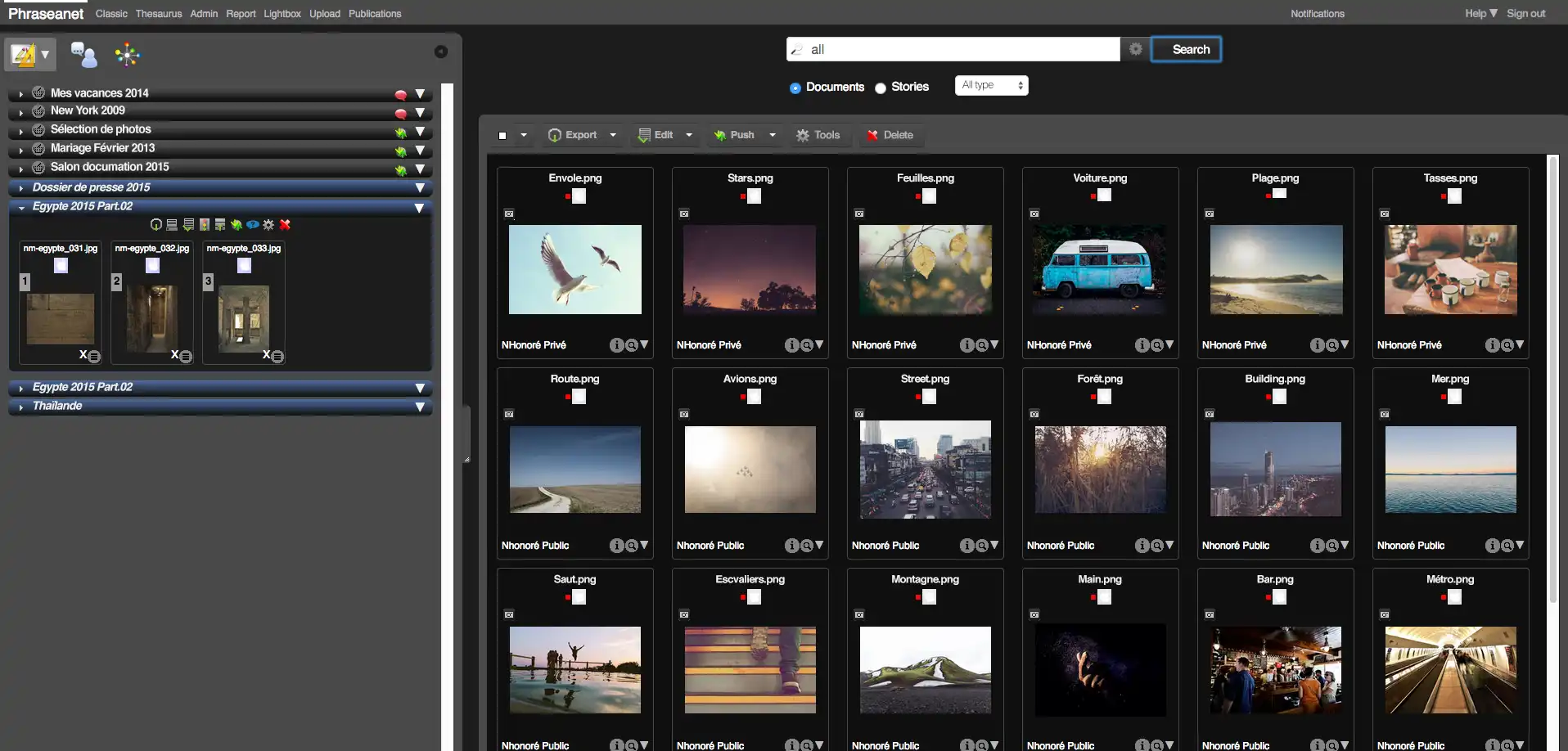
Task: Click the red feedback bubble on New York 2009
Action: coord(401,113)
